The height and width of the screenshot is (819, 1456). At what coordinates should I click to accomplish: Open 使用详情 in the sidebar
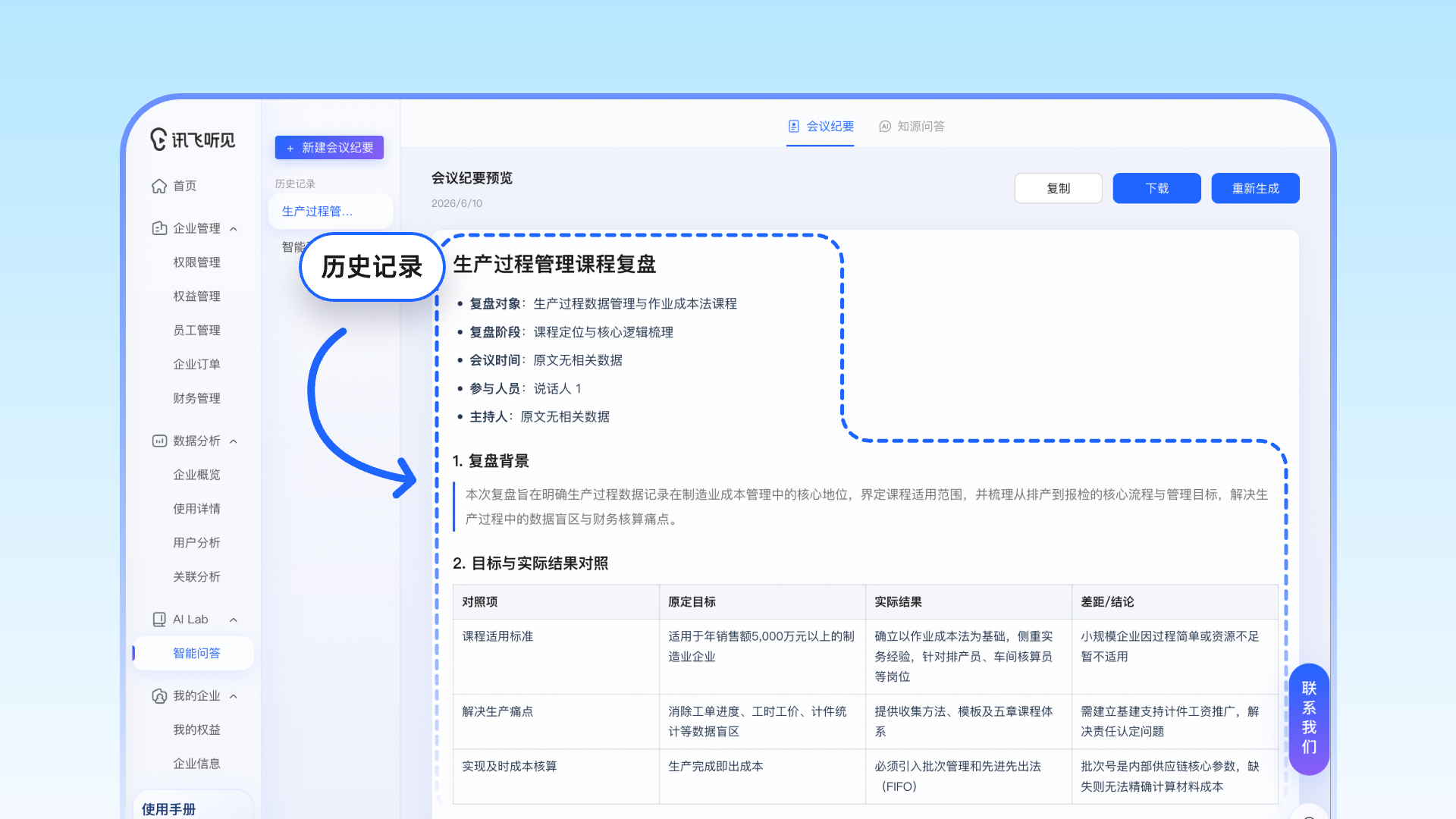click(196, 509)
